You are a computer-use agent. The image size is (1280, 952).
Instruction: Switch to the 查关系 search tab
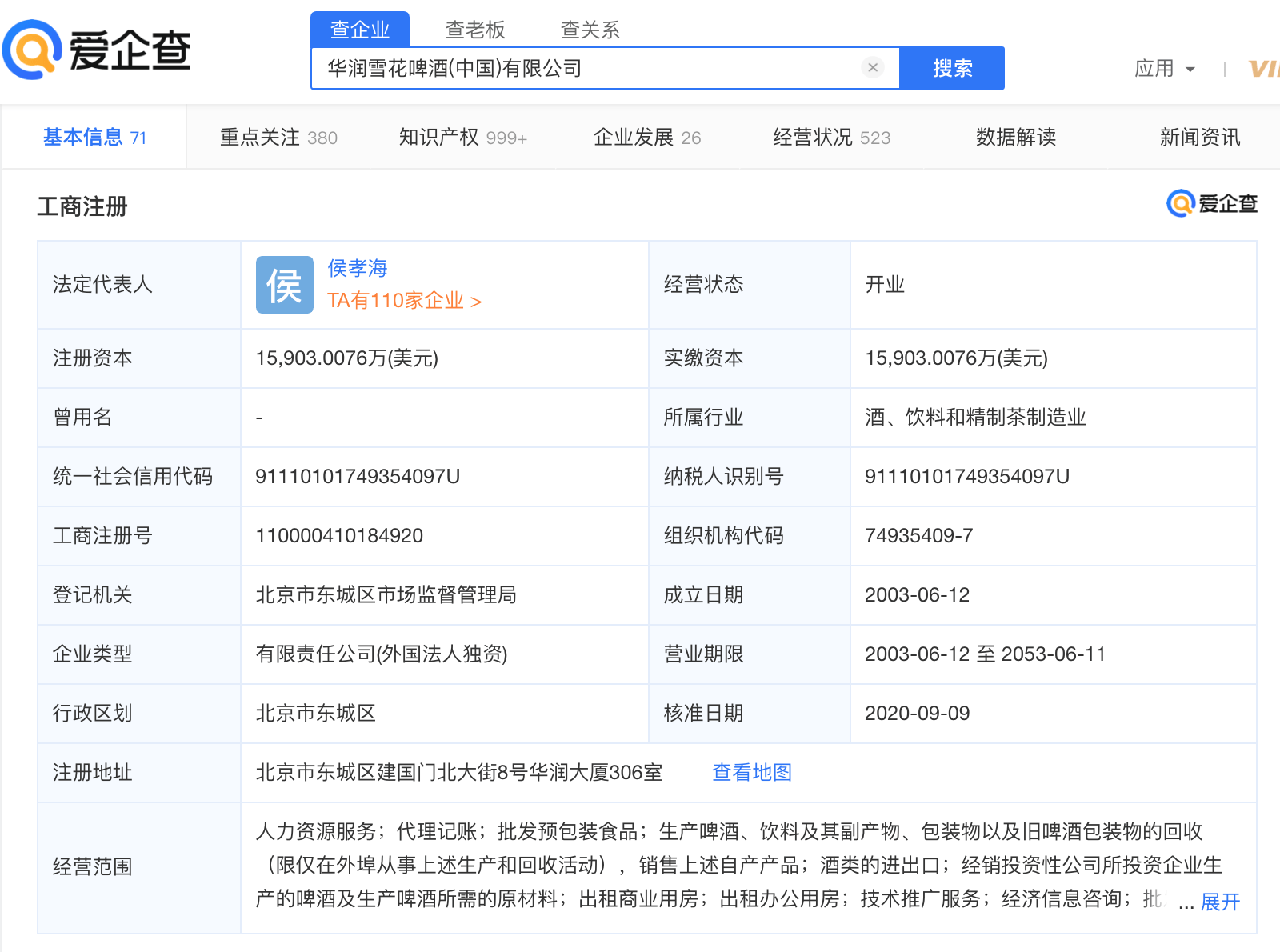[590, 30]
